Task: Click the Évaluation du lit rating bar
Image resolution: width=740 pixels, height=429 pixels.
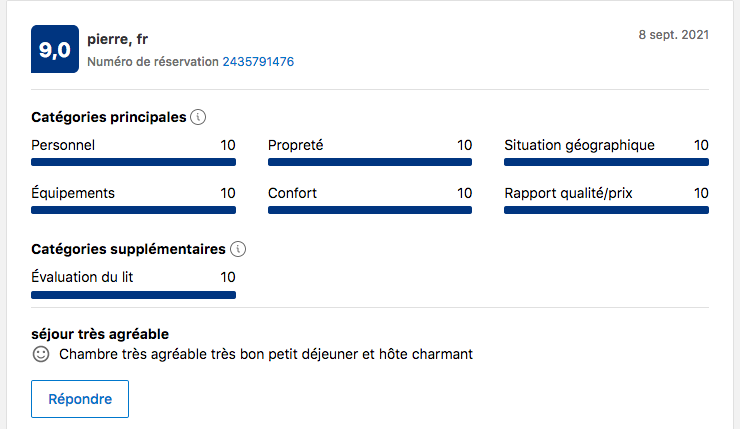Action: click(x=133, y=295)
